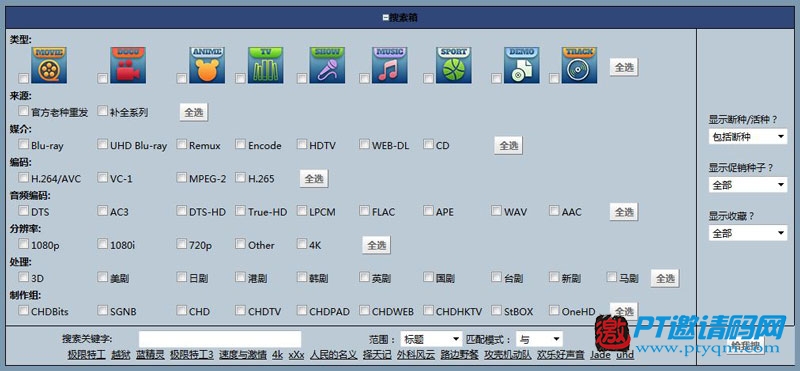This screenshot has height=371, width=800.
Task: Tick the Remux checkbox
Action: coord(182,144)
